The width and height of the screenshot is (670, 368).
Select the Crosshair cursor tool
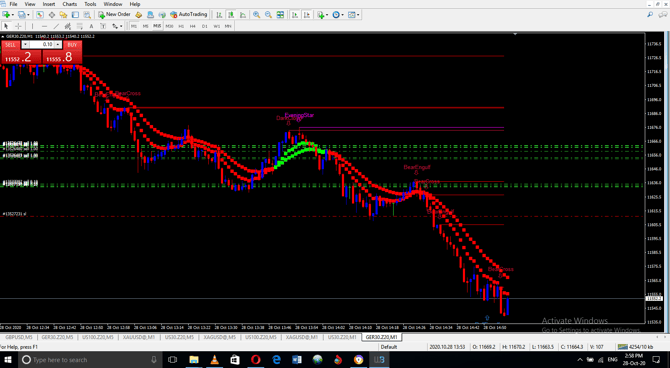(18, 26)
